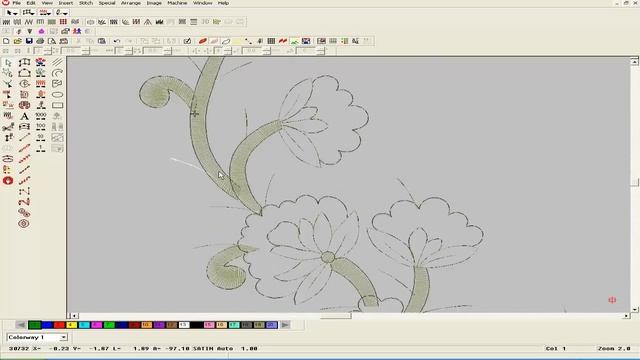Open the Arrange menu

[x=131, y=3]
